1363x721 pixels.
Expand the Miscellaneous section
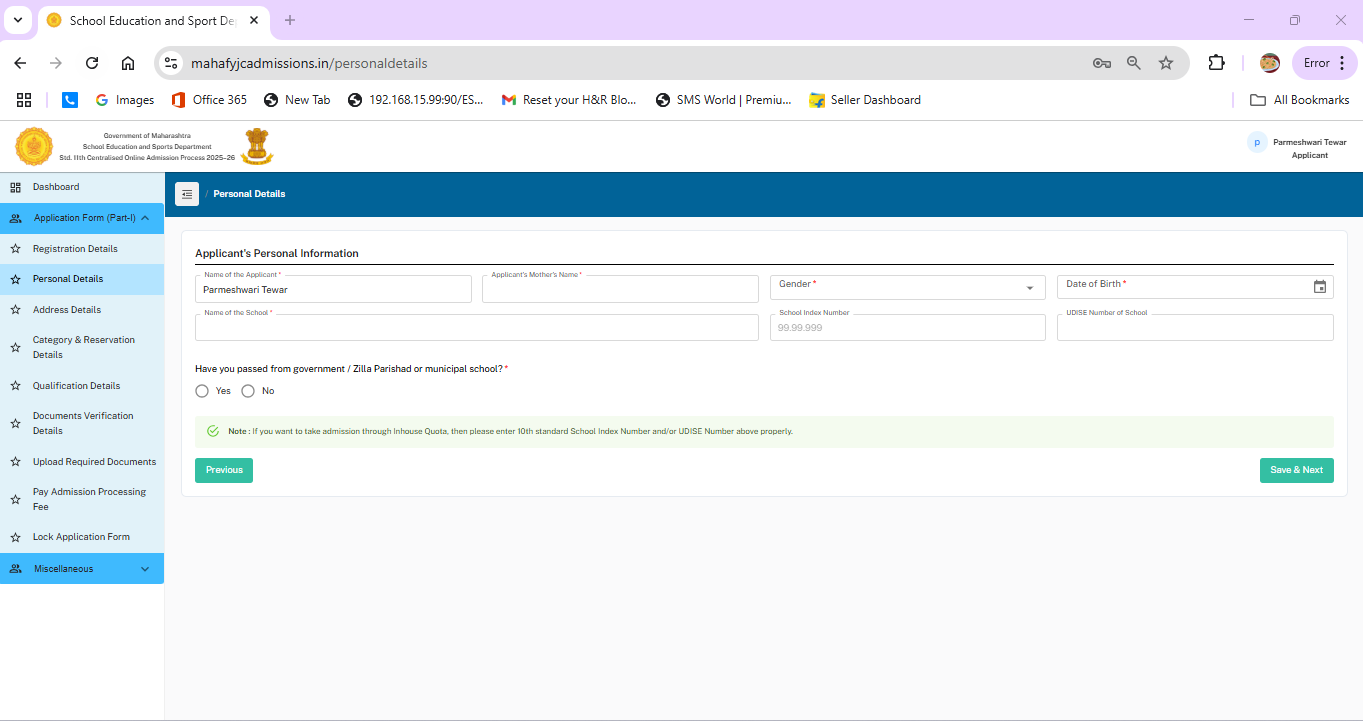point(145,569)
